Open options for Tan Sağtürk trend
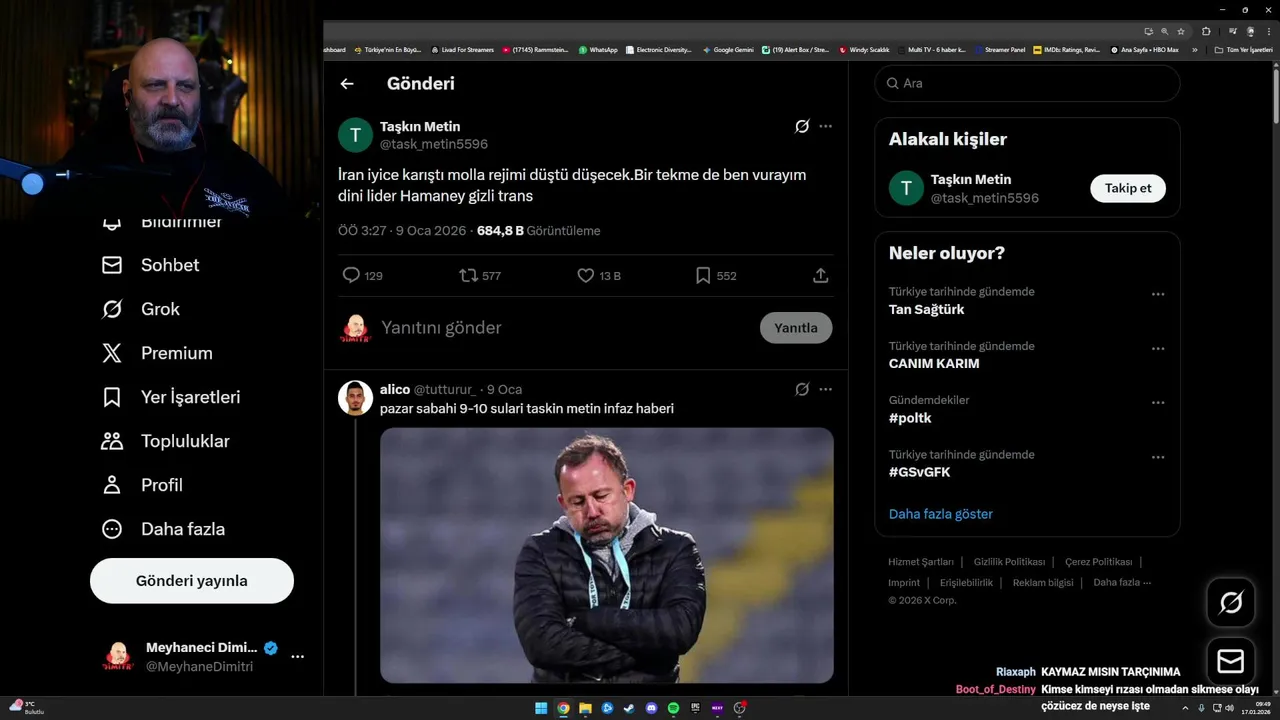This screenshot has width=1280, height=720. tap(1158, 295)
